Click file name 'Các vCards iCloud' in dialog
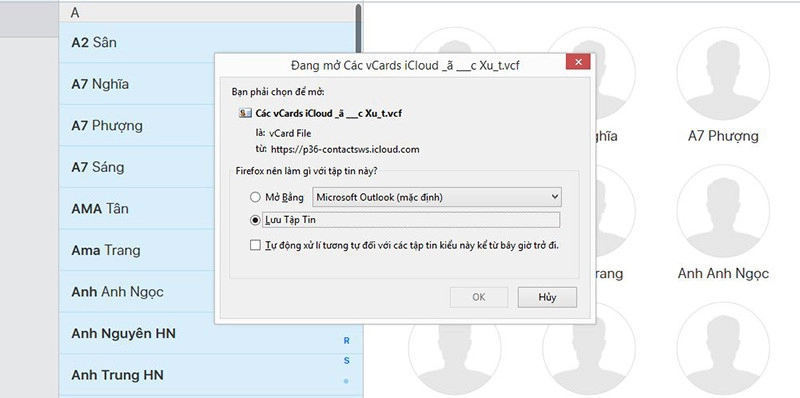The image size is (800, 398). pyautogui.click(x=329, y=113)
